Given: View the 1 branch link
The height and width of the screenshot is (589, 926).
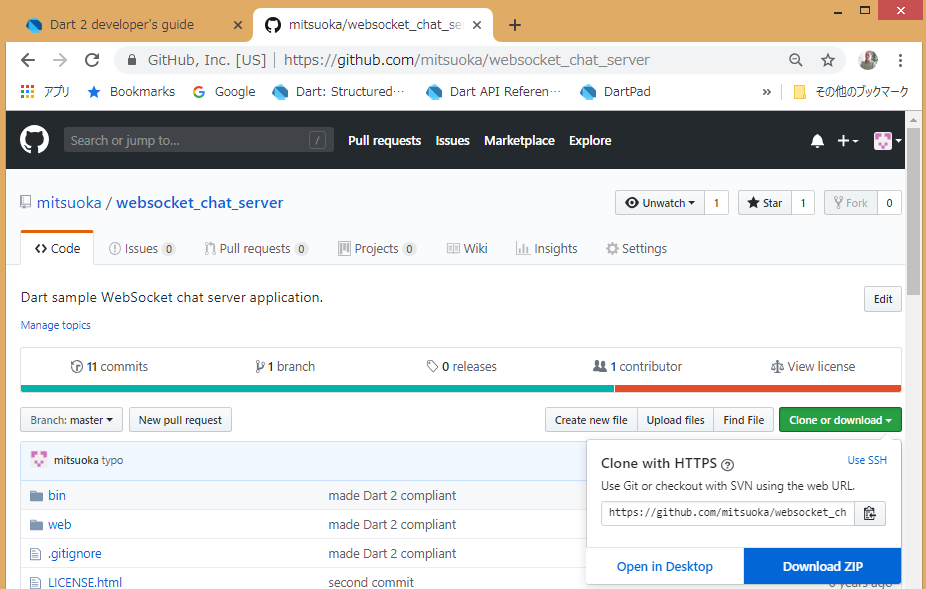Looking at the screenshot, I should [x=285, y=366].
